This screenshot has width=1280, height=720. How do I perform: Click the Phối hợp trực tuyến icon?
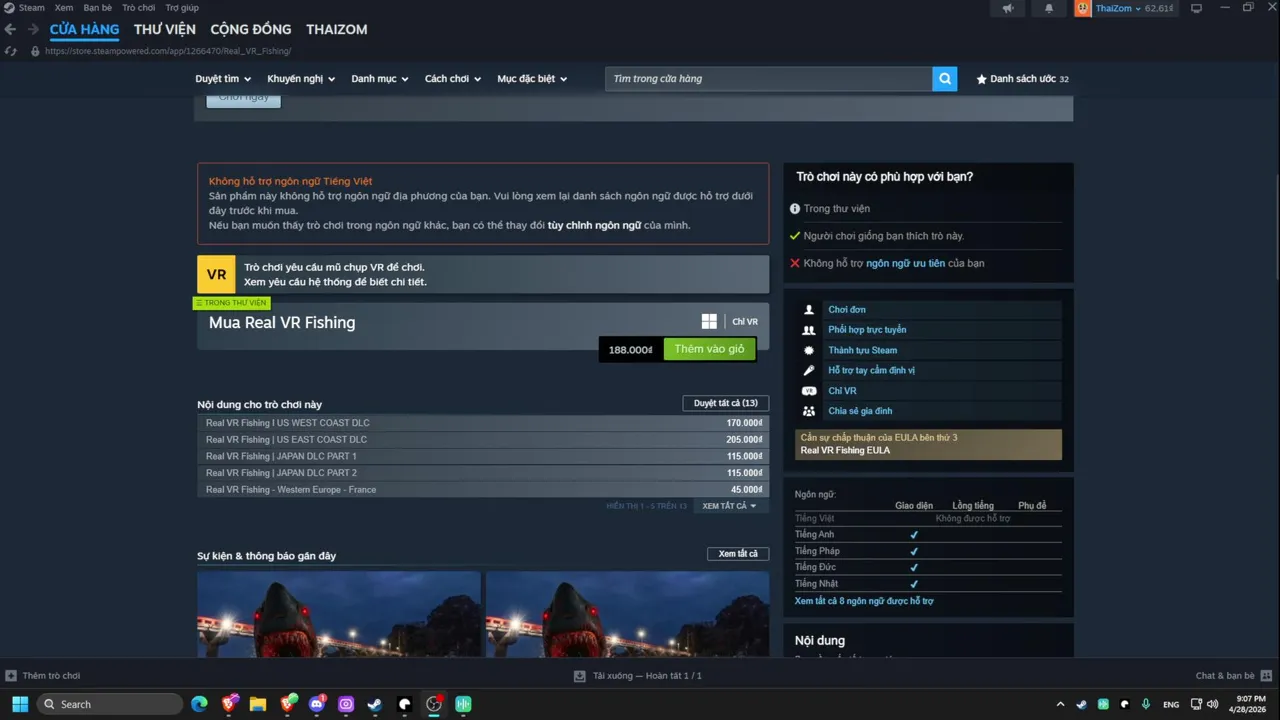click(809, 330)
